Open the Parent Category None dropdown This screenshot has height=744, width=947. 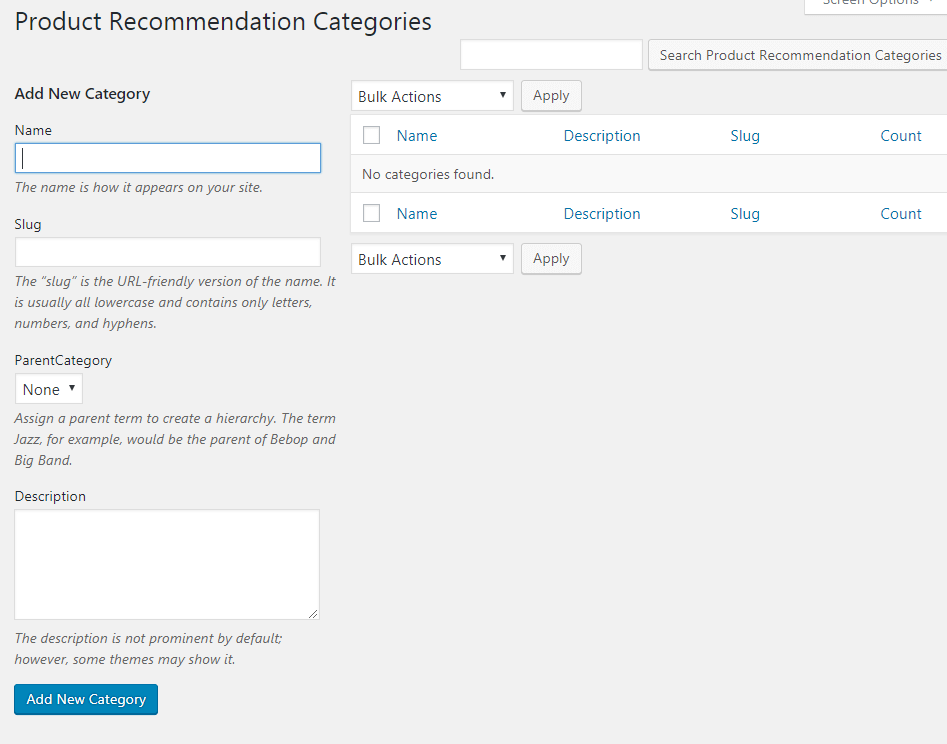coord(49,389)
